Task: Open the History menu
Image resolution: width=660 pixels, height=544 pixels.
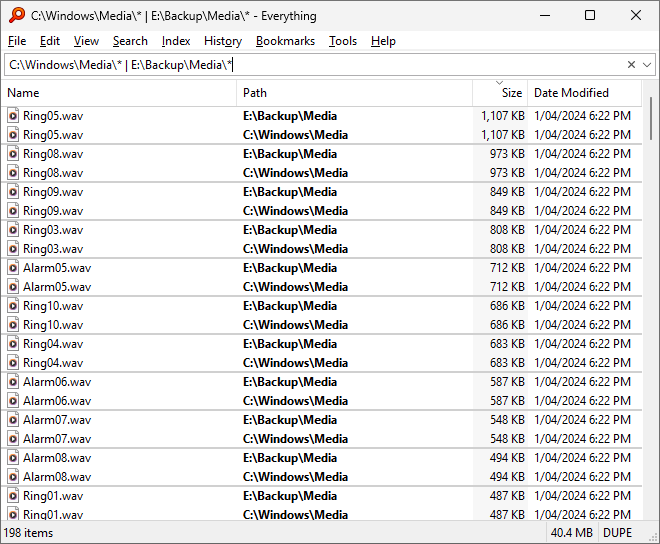Action: [x=223, y=41]
